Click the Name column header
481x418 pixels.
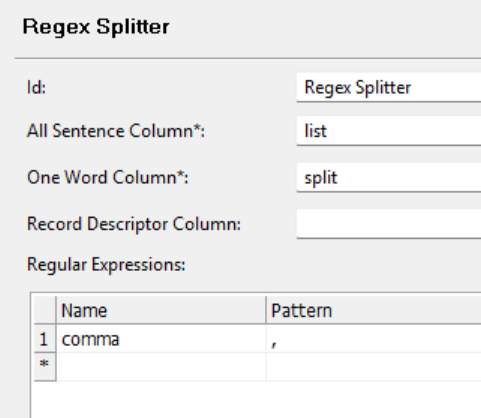(161, 310)
